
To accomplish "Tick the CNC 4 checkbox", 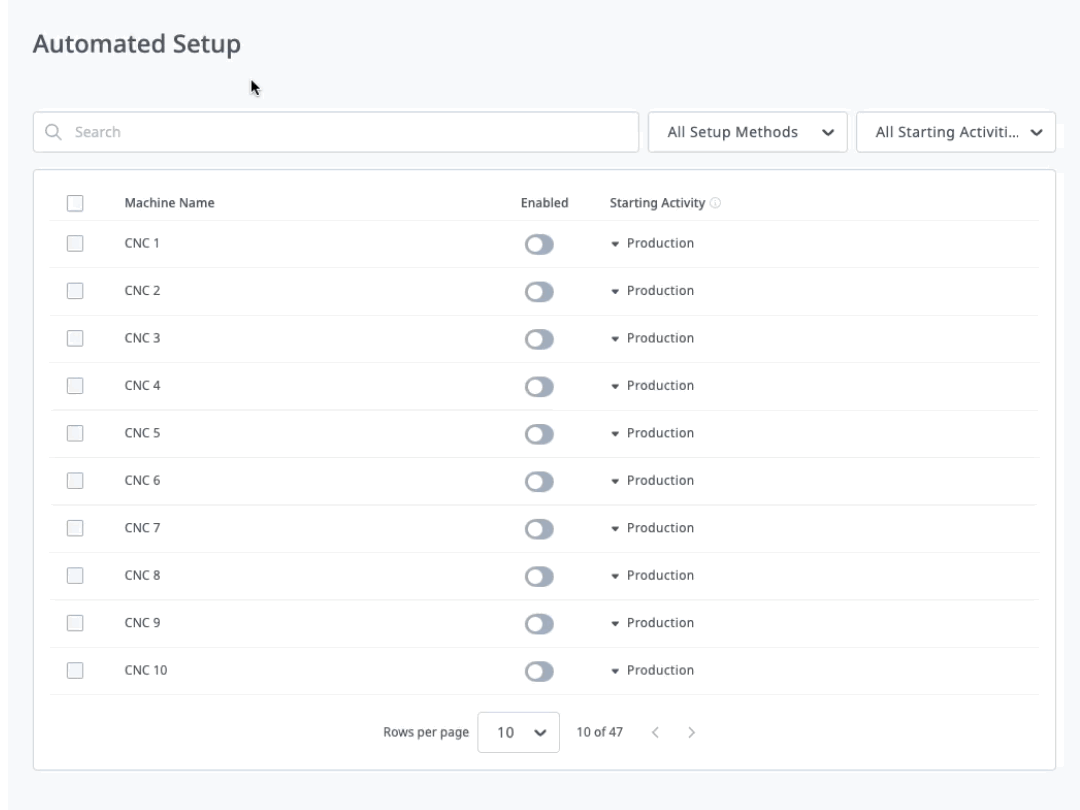I will pyautogui.click(x=75, y=385).
